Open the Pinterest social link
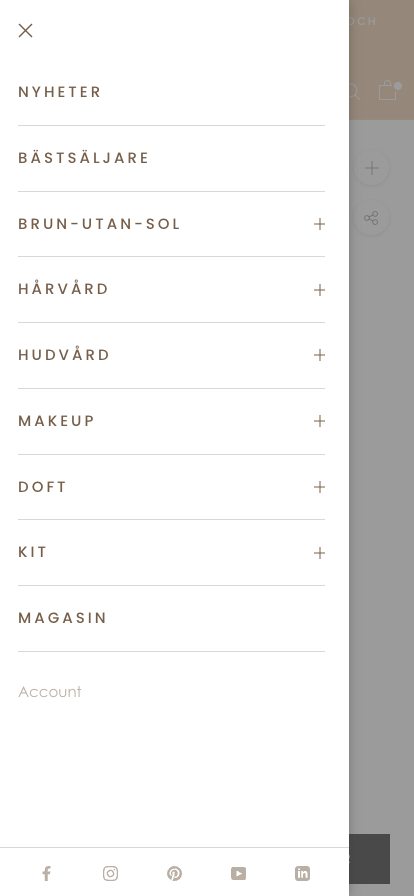This screenshot has height=896, width=414. pos(174,873)
